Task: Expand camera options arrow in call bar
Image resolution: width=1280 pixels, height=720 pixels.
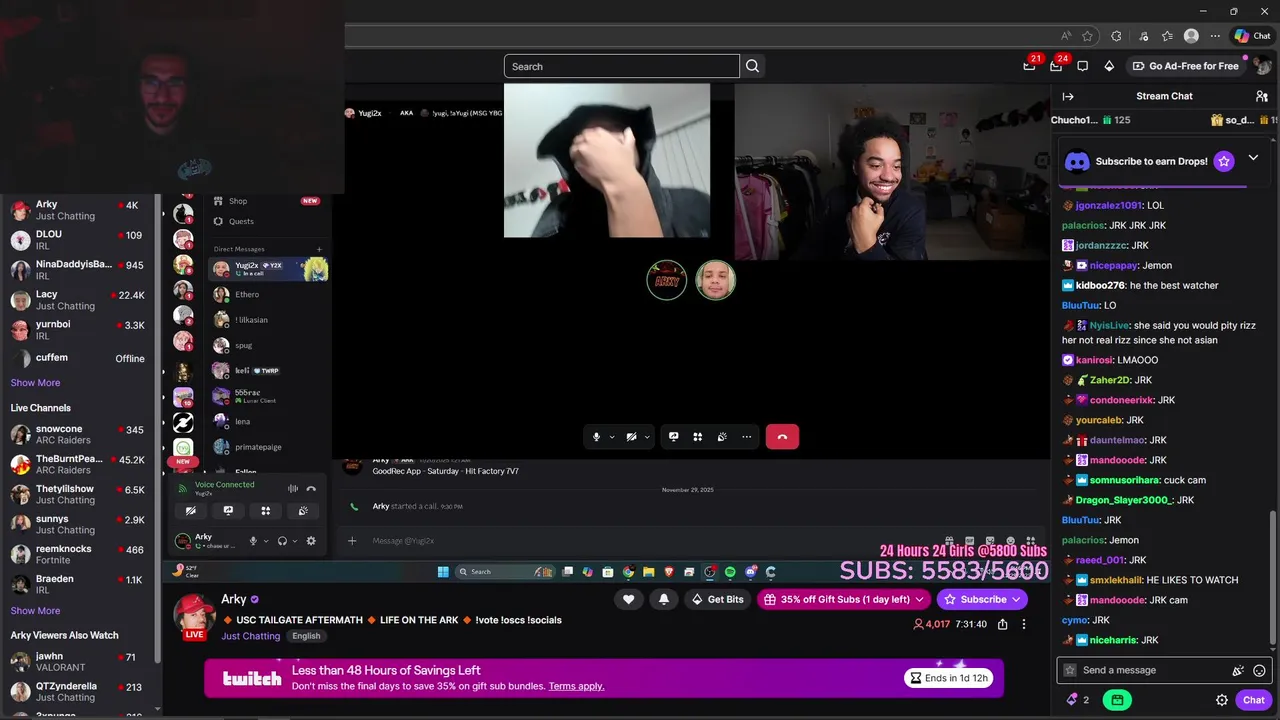Action: tap(647, 437)
